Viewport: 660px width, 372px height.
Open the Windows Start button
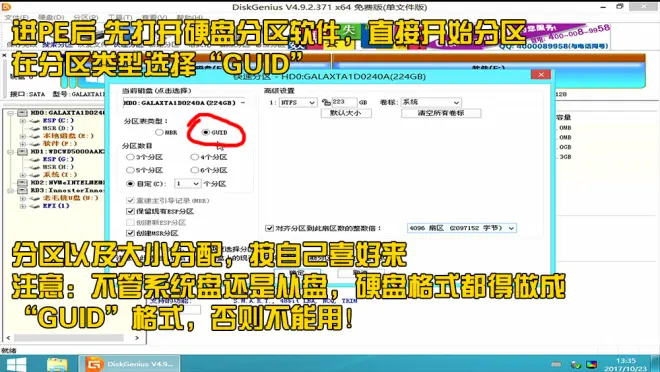16,364
